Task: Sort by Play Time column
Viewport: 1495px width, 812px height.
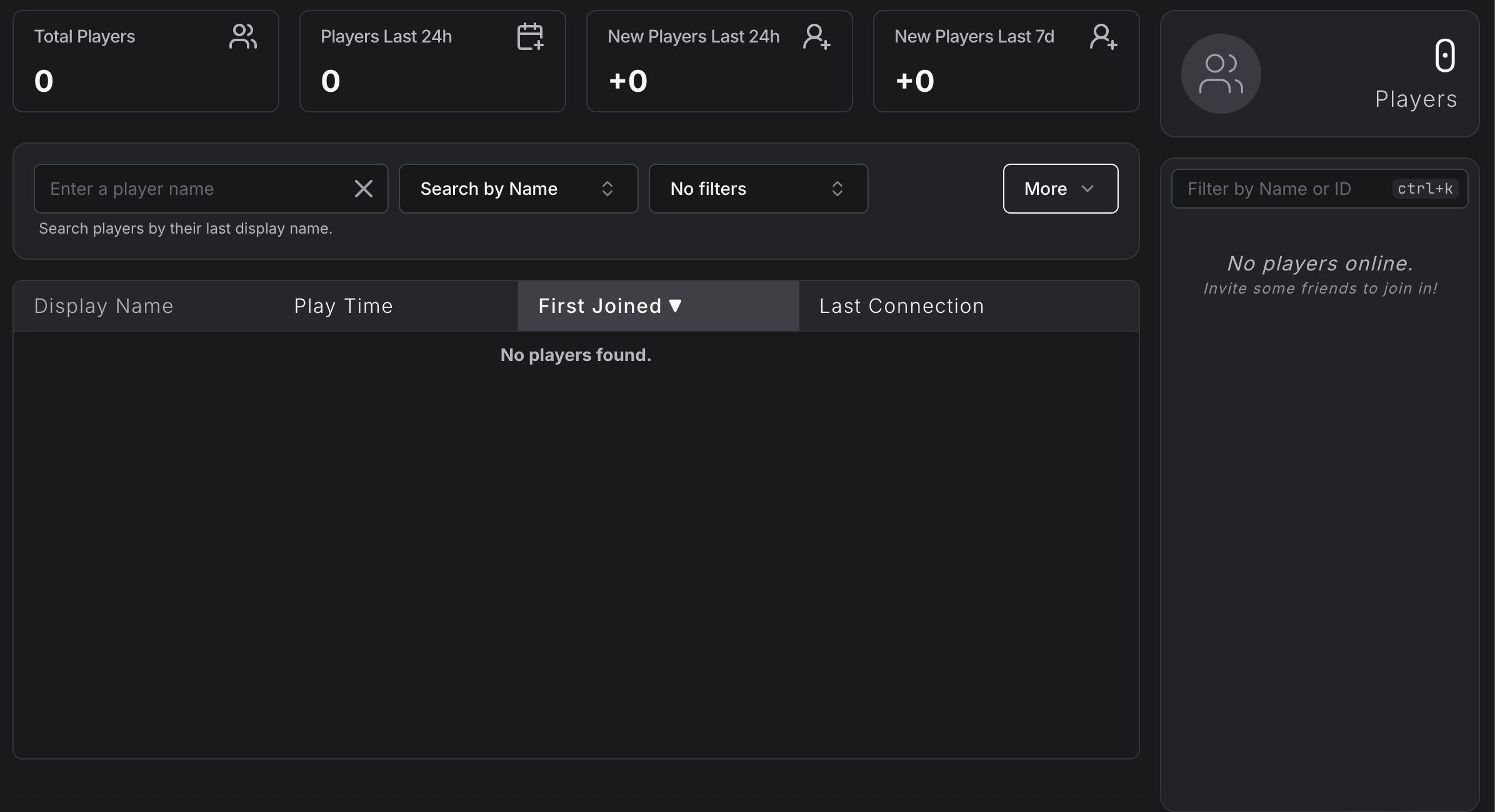Action: tap(344, 306)
